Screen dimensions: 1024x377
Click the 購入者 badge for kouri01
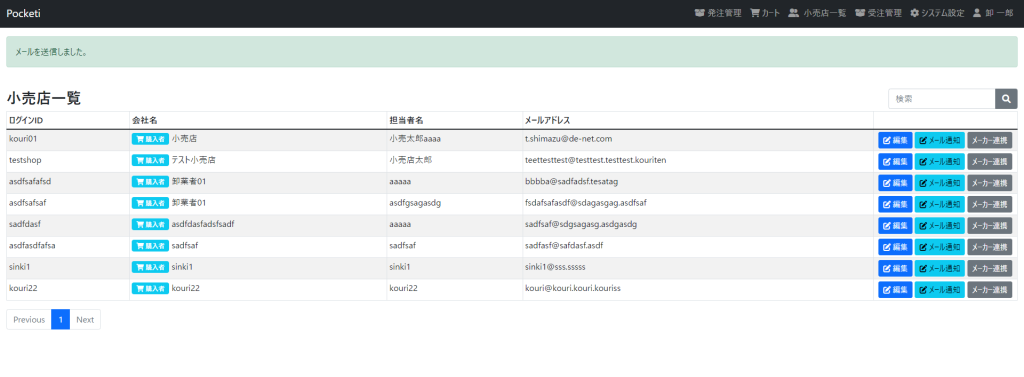[150, 139]
